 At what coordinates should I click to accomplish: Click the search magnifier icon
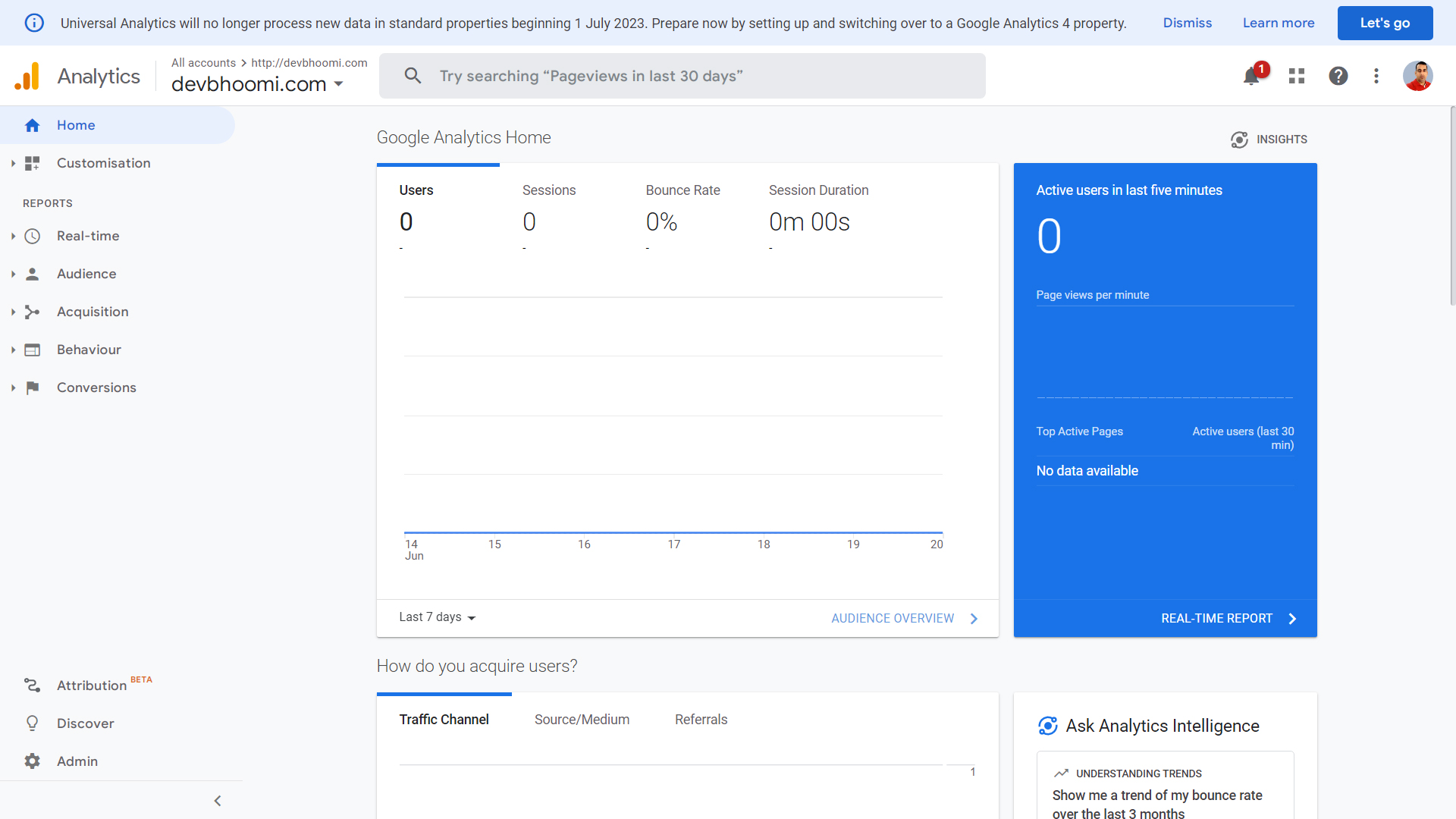pyautogui.click(x=413, y=76)
